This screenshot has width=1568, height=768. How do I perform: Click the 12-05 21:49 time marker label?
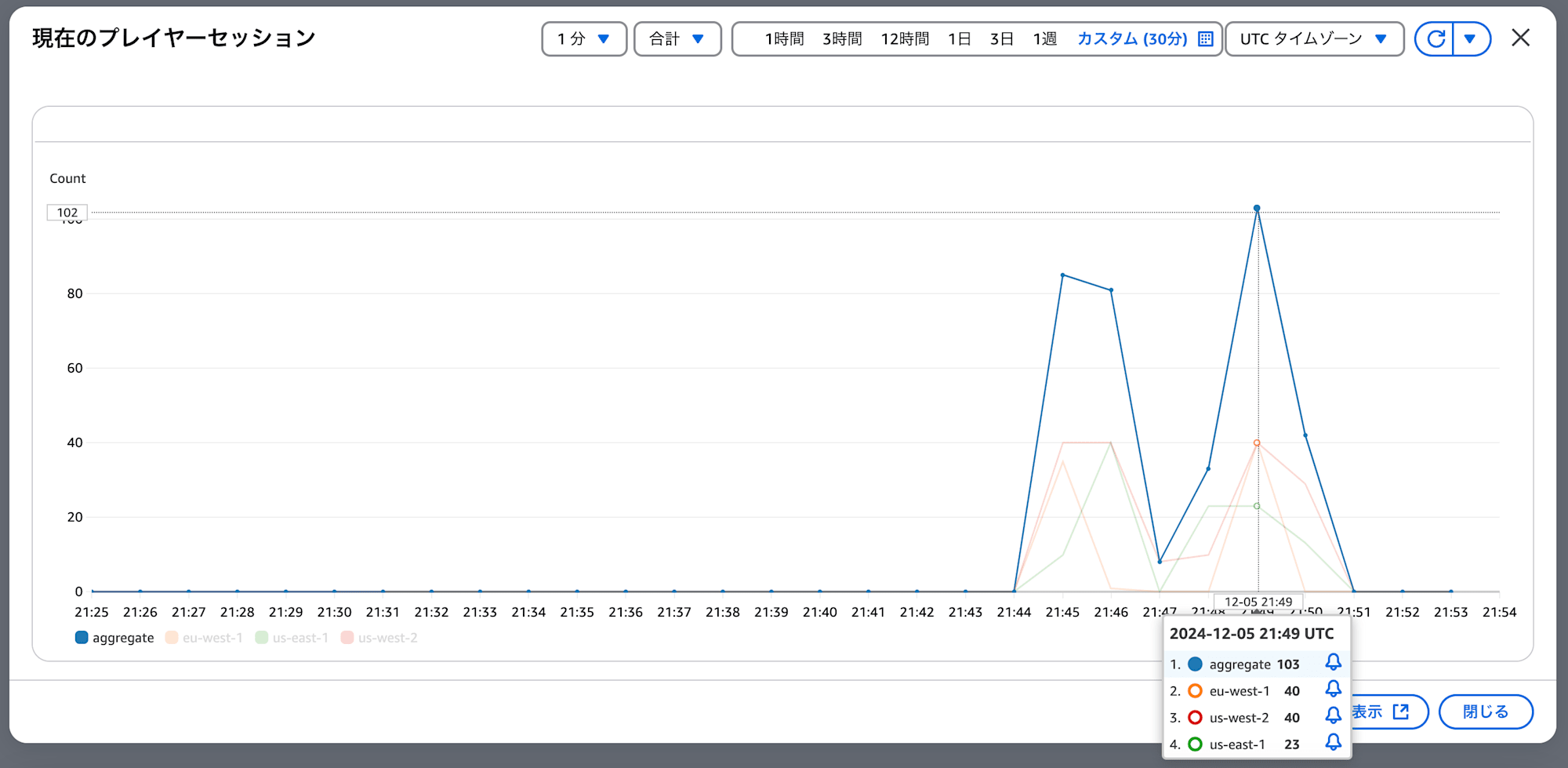pyautogui.click(x=1258, y=602)
